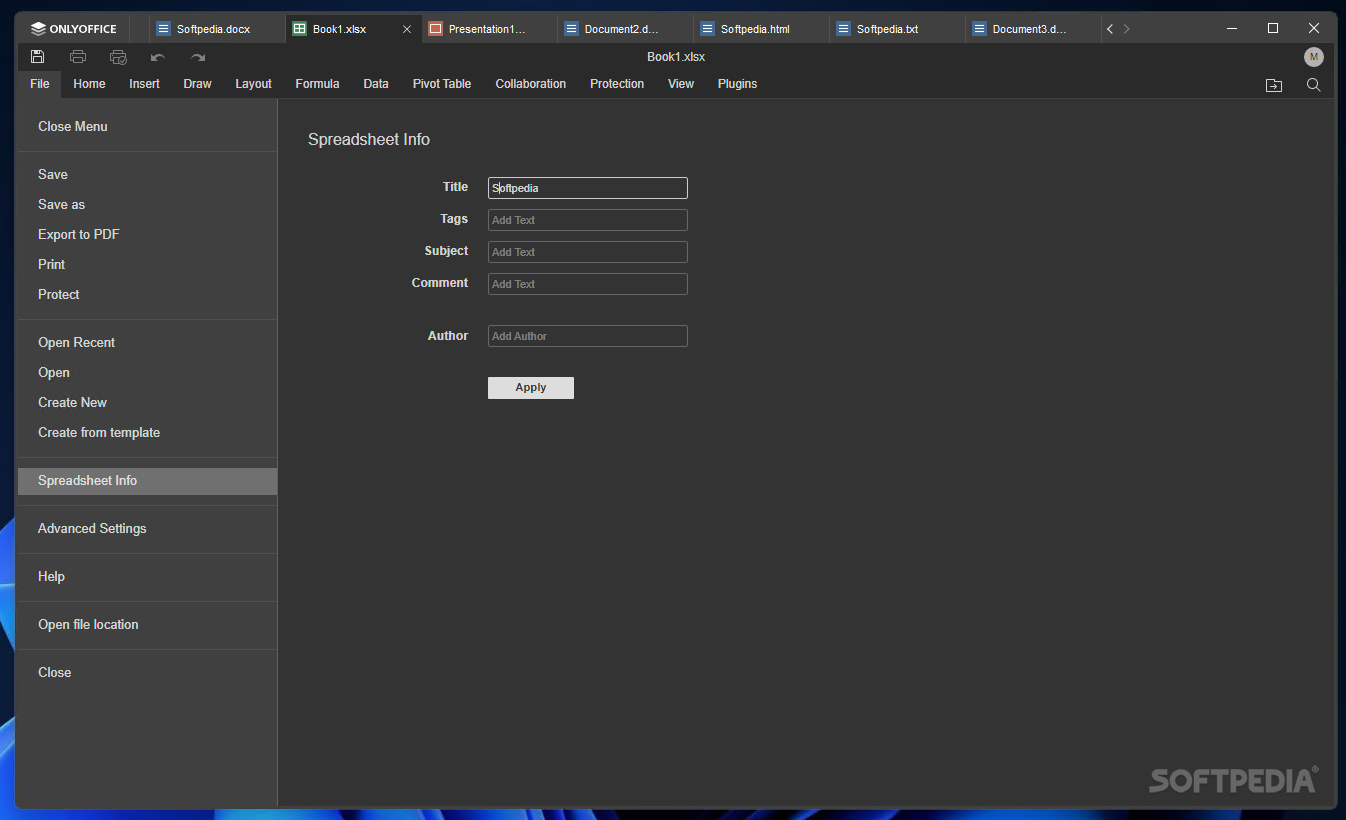1346x820 pixels.
Task: Choose Print in file menu
Action: (x=147, y=265)
